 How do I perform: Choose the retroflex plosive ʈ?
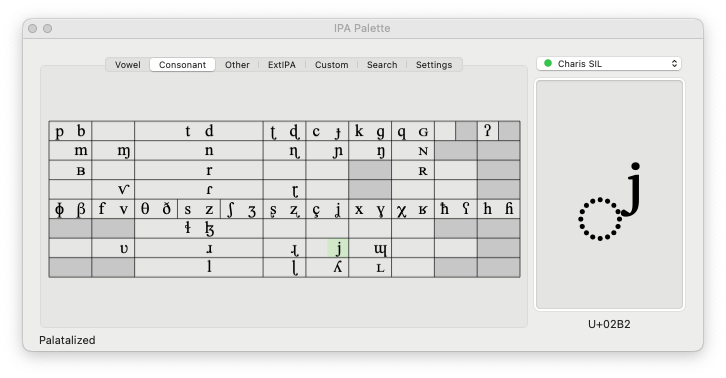(x=273, y=132)
